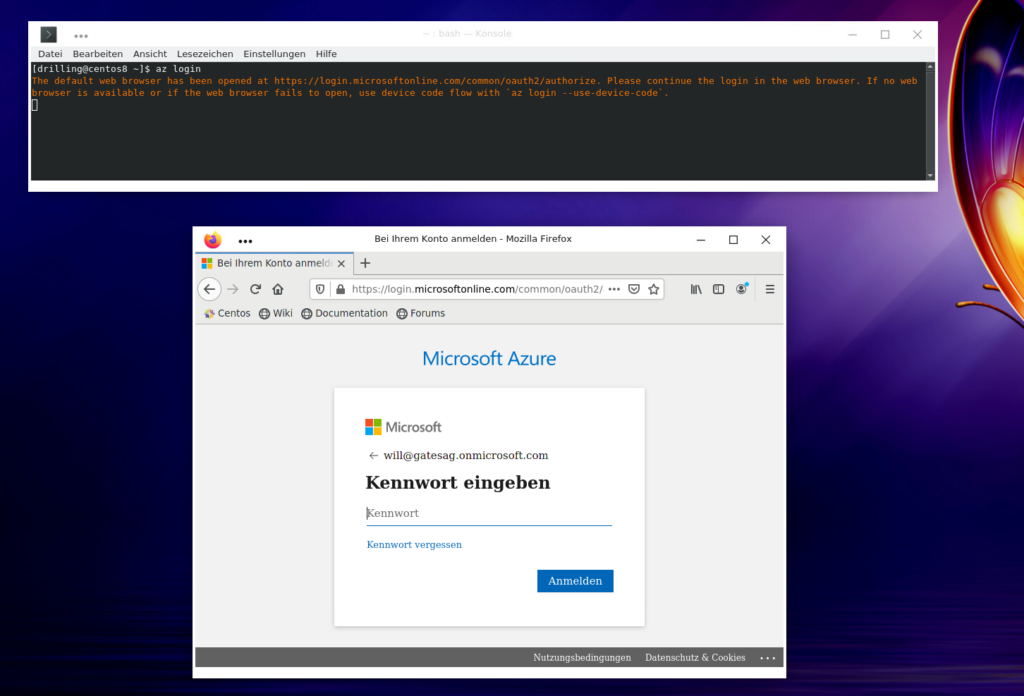Click the 'az login' command text in Konsole
1024x696 pixels.
pyautogui.click(x=178, y=69)
